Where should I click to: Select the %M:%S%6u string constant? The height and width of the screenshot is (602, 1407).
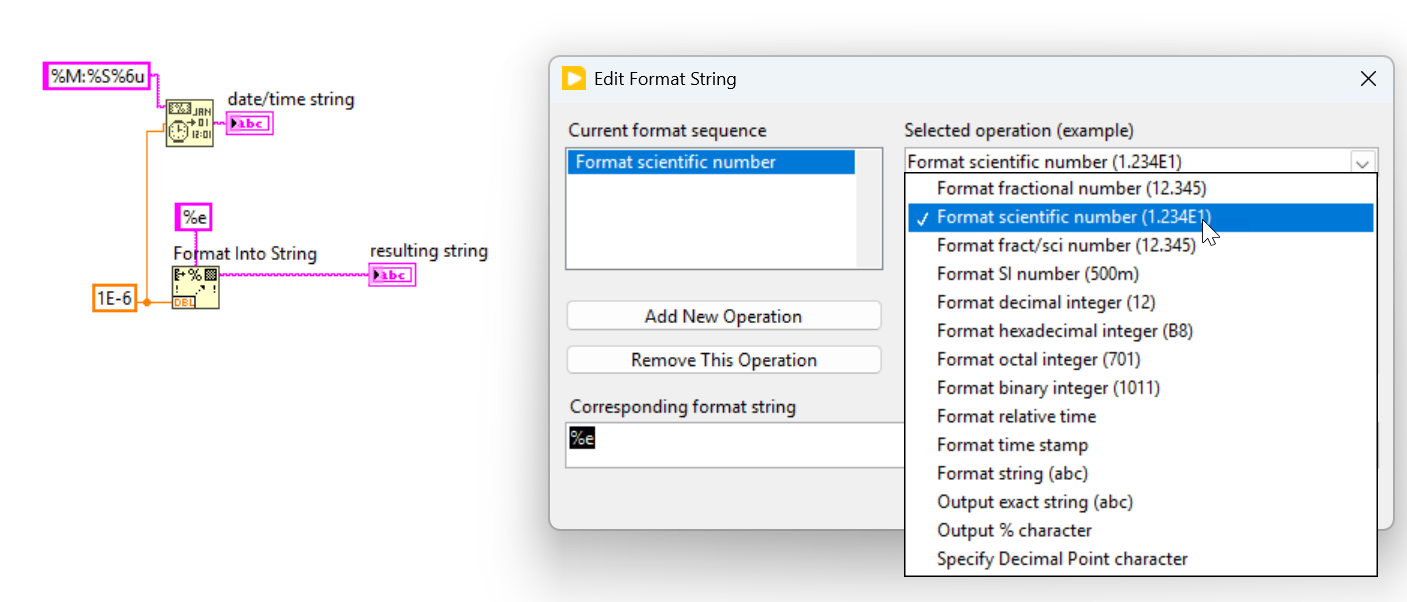(x=97, y=76)
